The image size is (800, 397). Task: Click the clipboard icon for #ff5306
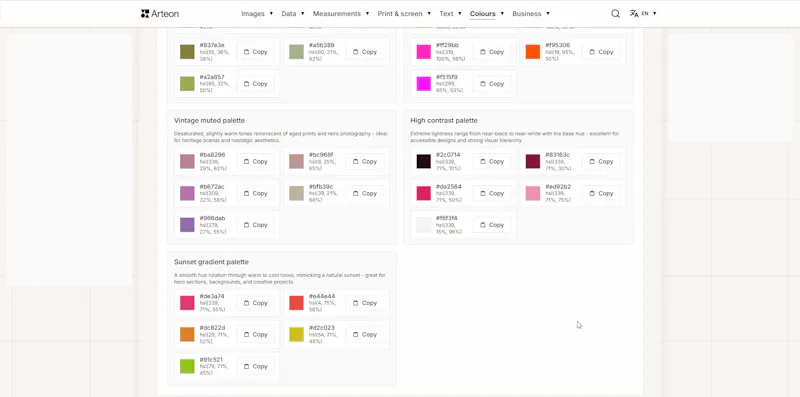pyautogui.click(x=592, y=52)
